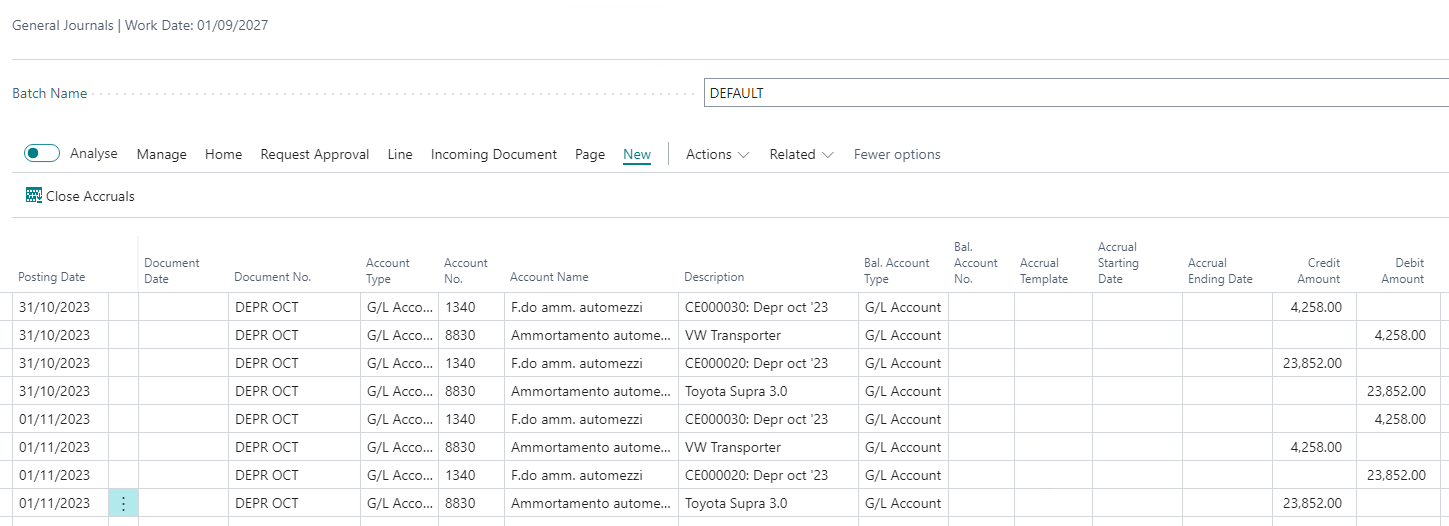Viewport: 1449px width, 526px height.
Task: Select the 31/10/2023 date in the first row
Action: [x=54, y=307]
